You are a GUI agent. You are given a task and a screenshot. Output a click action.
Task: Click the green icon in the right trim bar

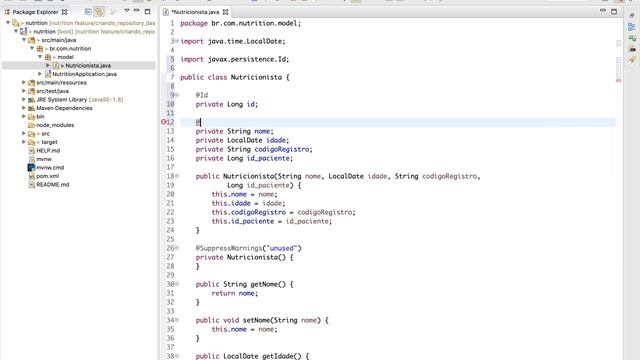coord(632,38)
